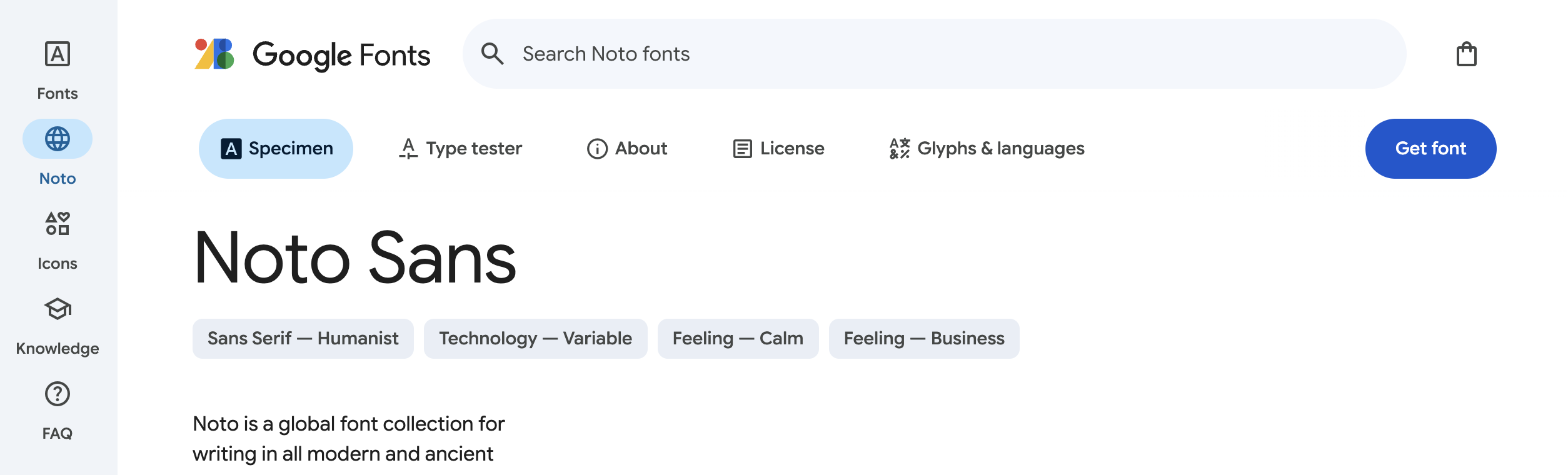Open the Glyphs & languages tab
The height and width of the screenshot is (475, 1568).
(987, 149)
